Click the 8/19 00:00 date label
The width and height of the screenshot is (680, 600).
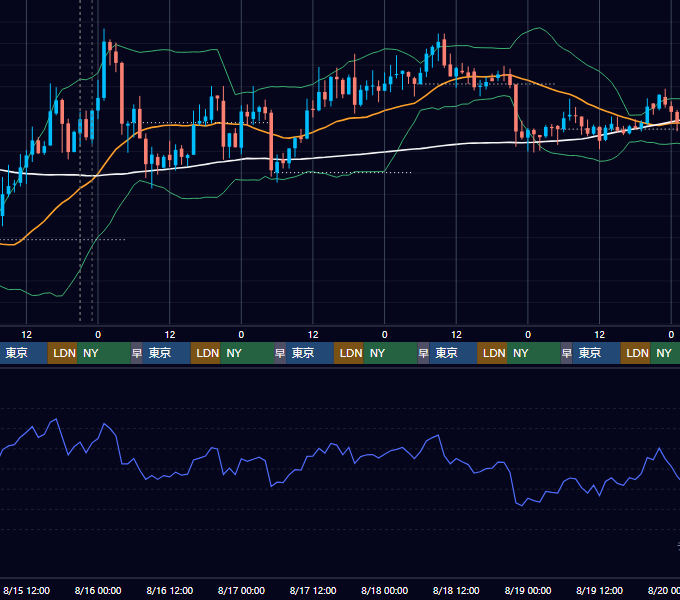pyautogui.click(x=528, y=590)
